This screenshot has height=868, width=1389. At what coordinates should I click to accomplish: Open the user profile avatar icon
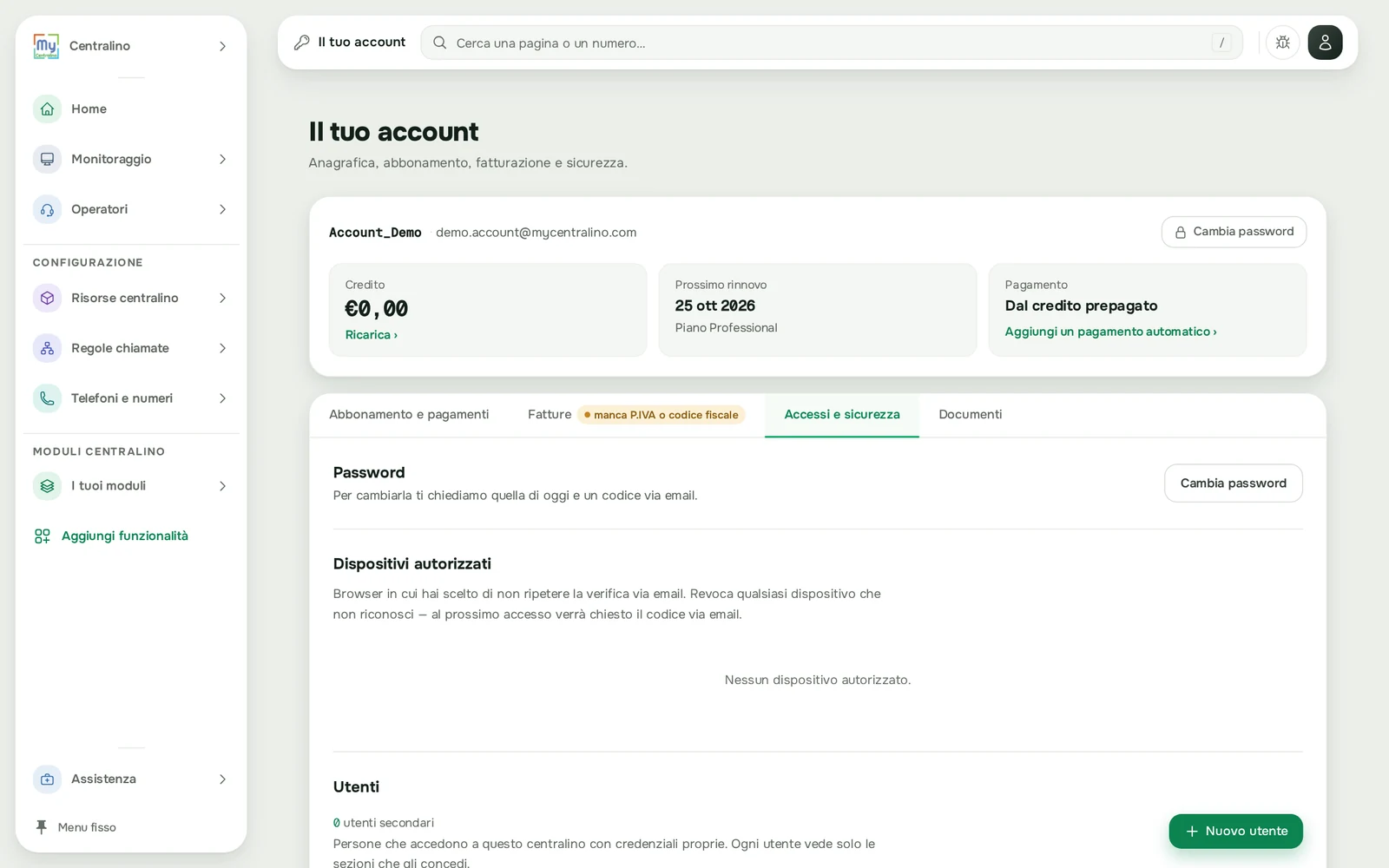1325,43
